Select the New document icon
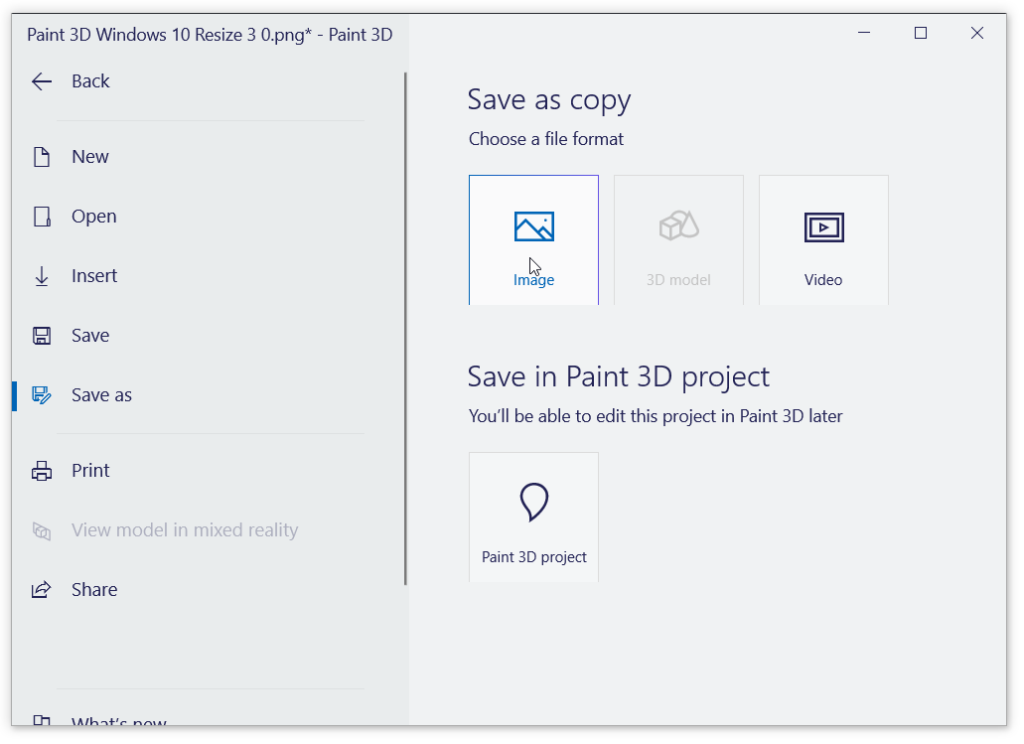 pos(41,157)
